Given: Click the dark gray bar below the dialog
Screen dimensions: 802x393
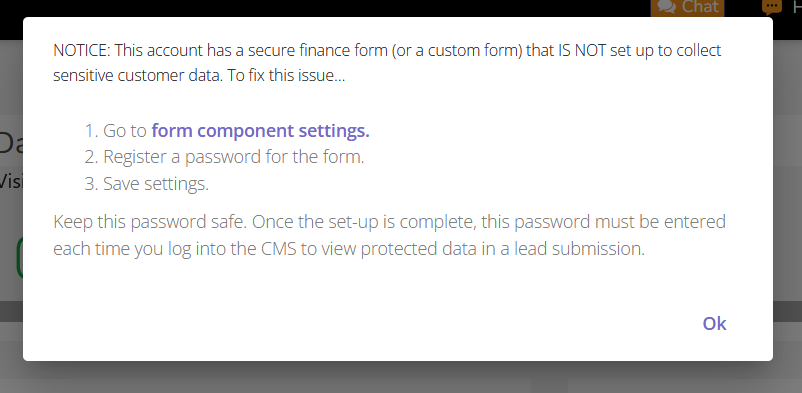Looking at the screenshot, I should point(11,311).
